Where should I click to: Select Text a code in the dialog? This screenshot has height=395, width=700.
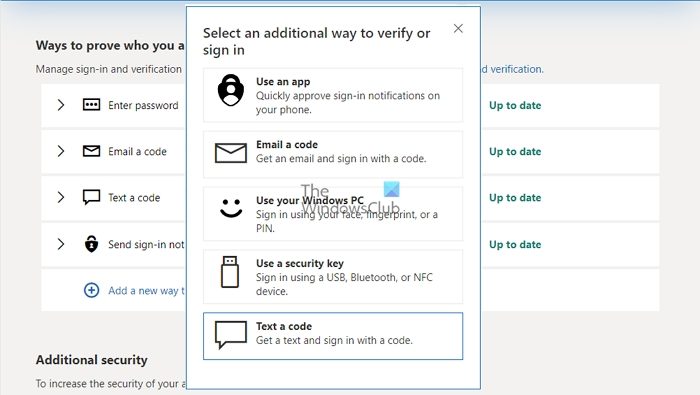[333, 336]
